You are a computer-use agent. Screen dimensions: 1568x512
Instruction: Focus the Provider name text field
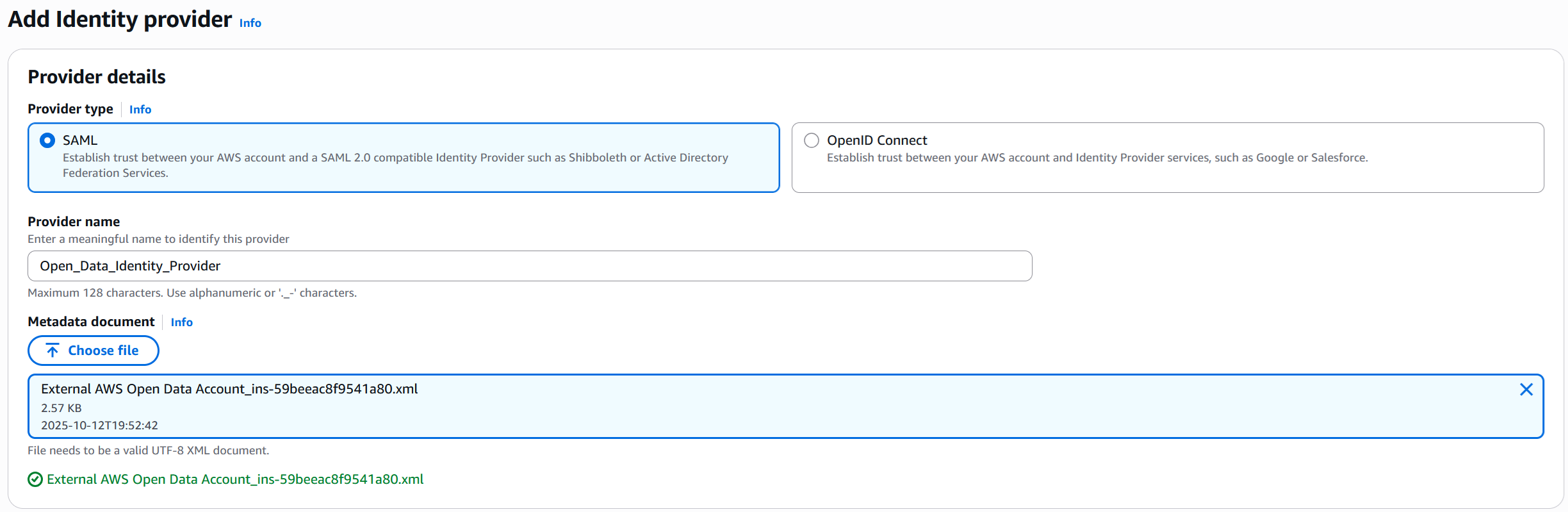[x=529, y=266]
